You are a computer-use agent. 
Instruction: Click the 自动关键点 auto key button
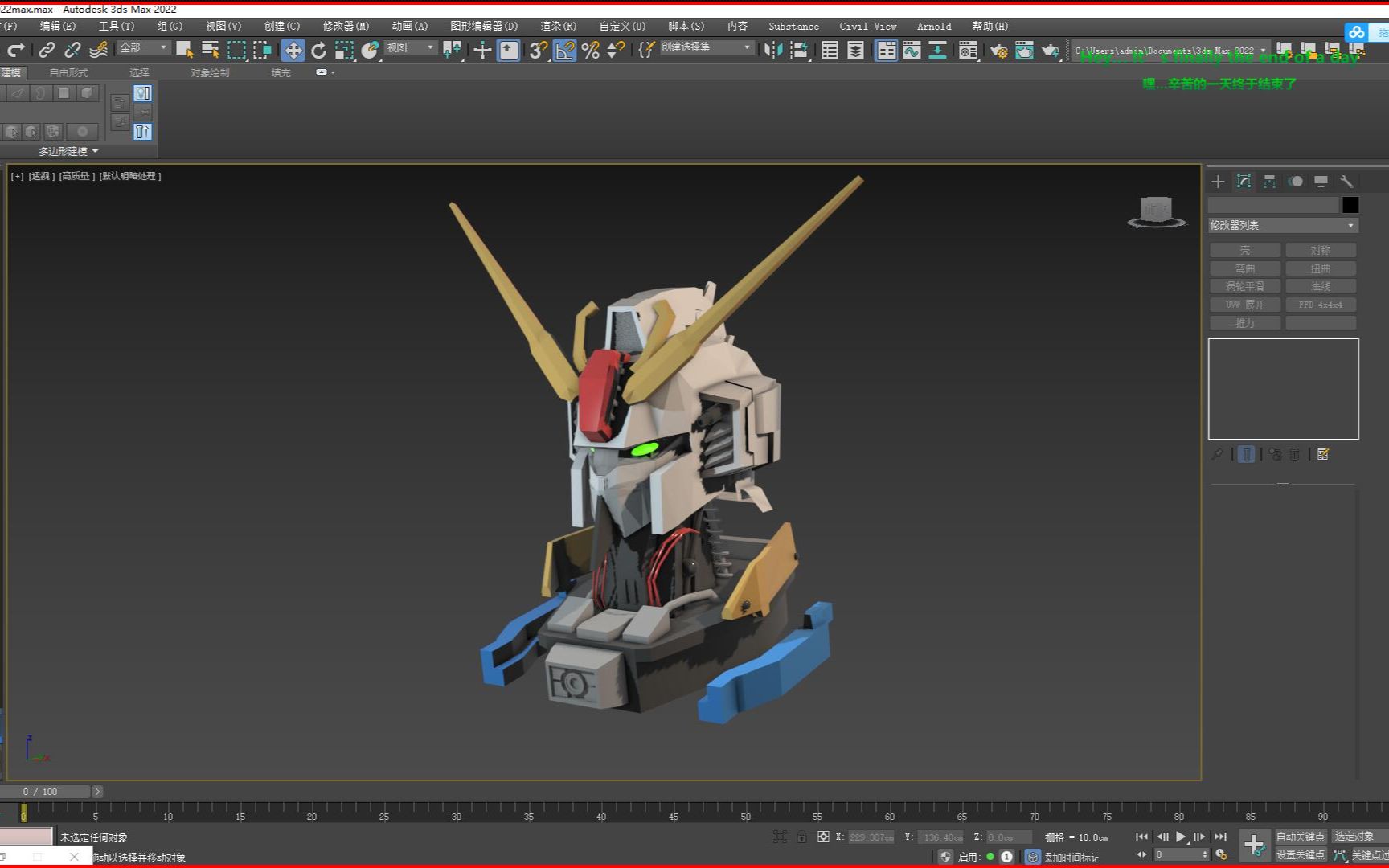click(1300, 837)
